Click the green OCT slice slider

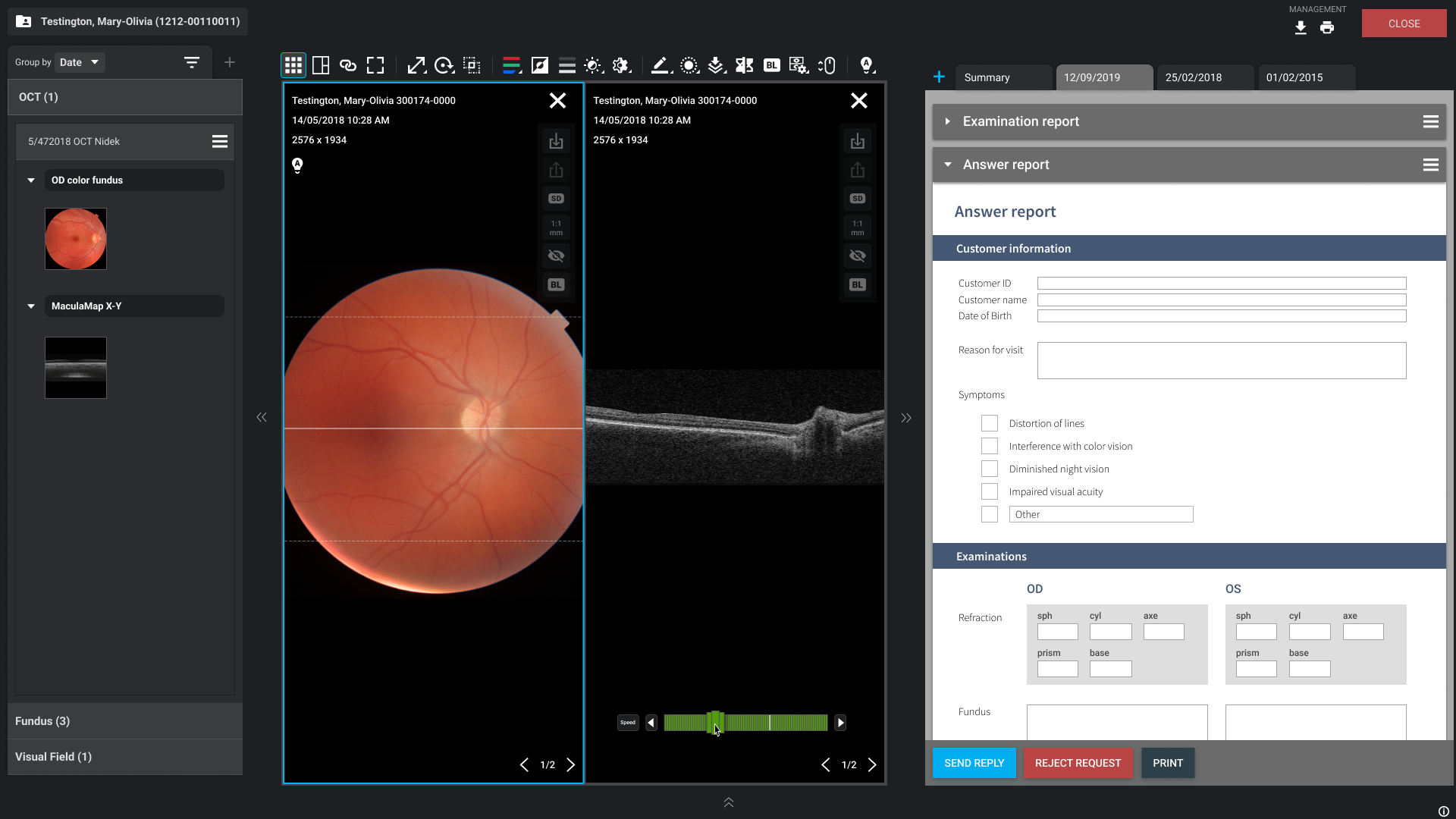tap(745, 723)
